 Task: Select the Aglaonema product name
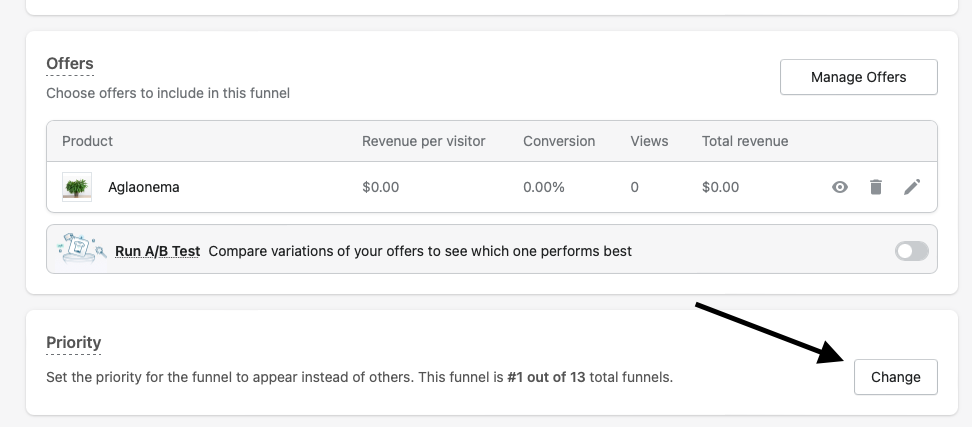click(144, 187)
